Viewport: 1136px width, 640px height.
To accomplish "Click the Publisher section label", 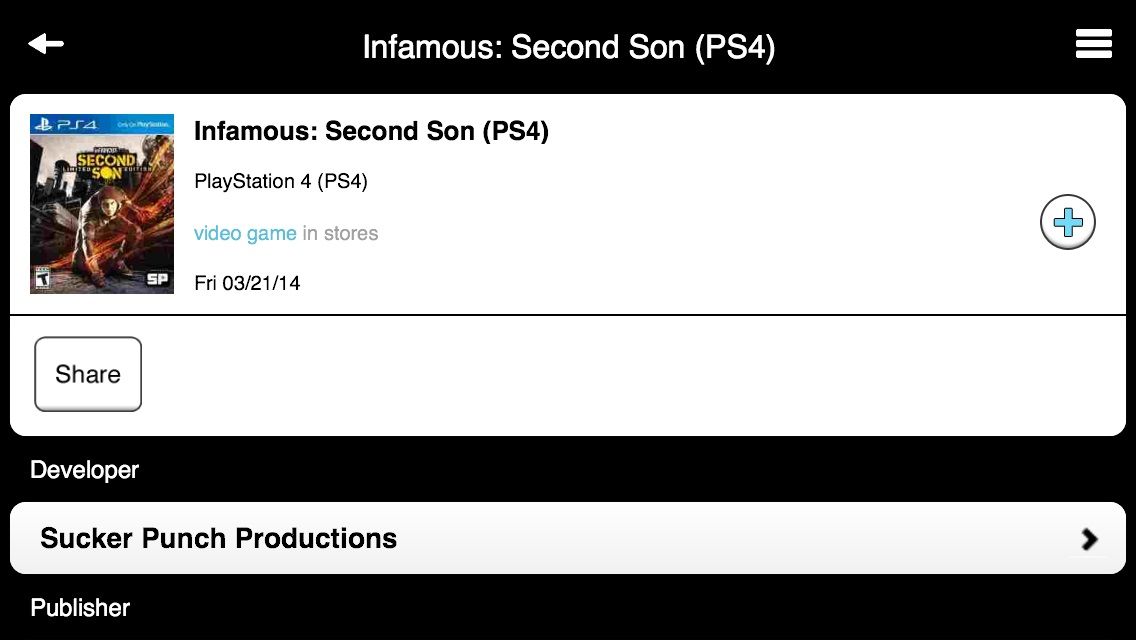I will (x=80, y=608).
